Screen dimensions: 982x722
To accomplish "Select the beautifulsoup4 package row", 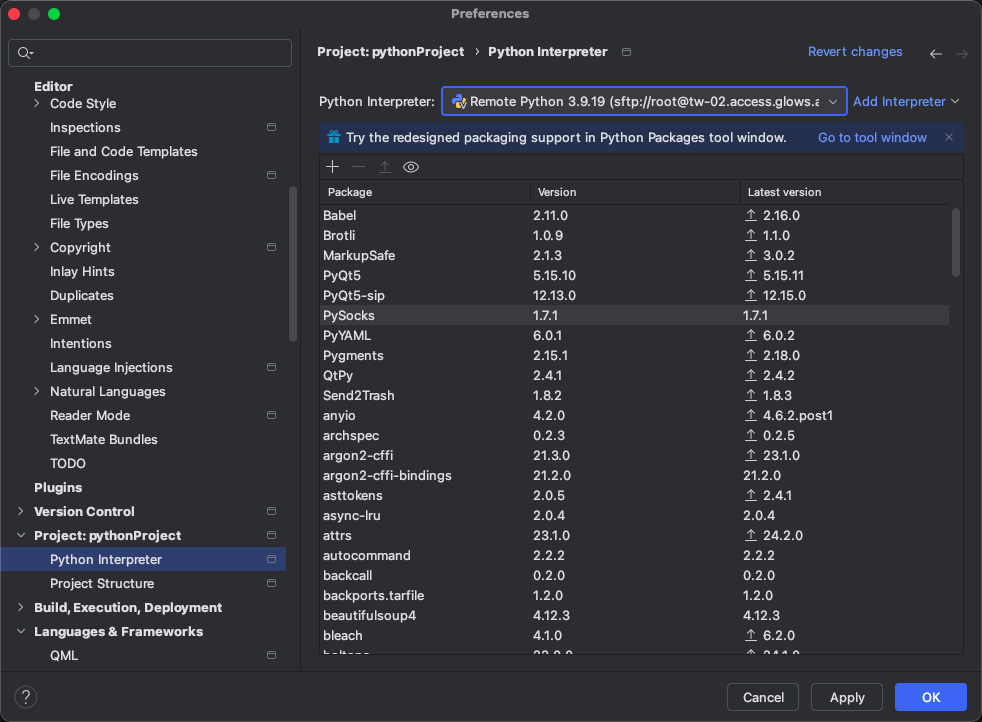I will pos(634,616).
